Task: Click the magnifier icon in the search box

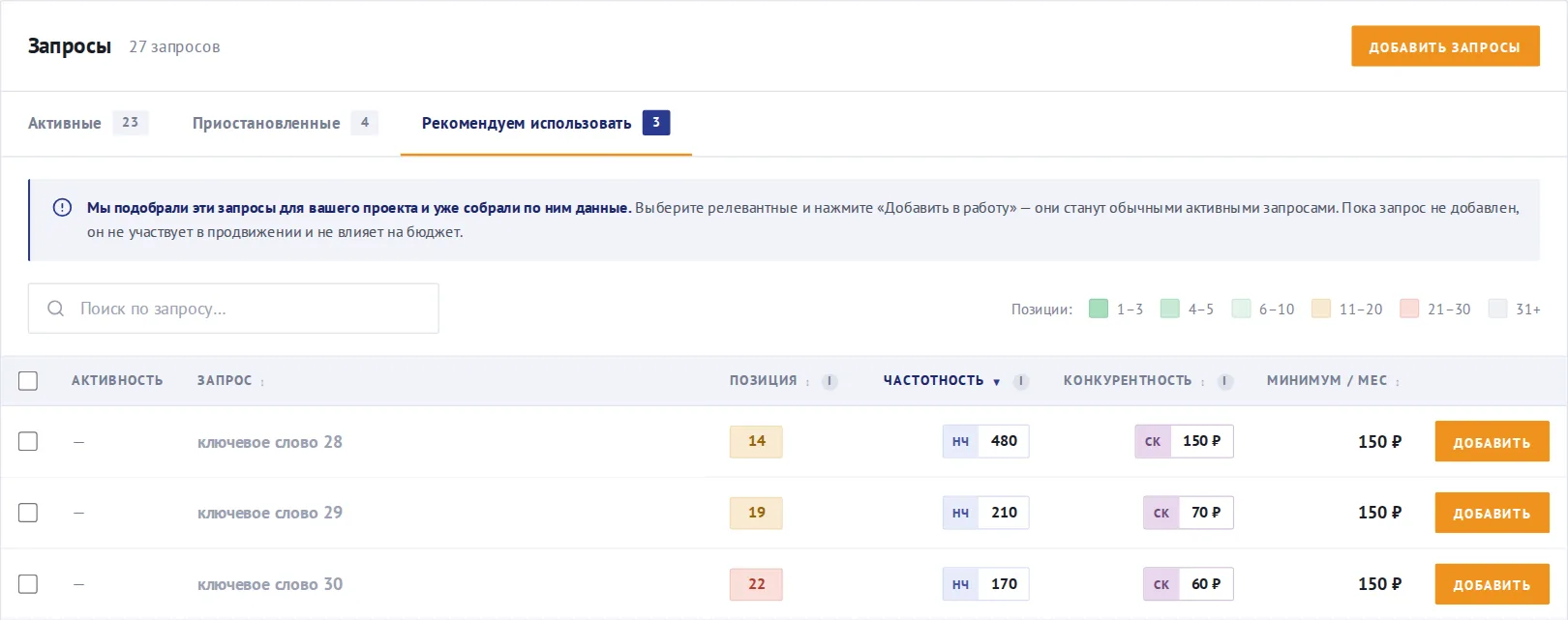Action: (56, 309)
